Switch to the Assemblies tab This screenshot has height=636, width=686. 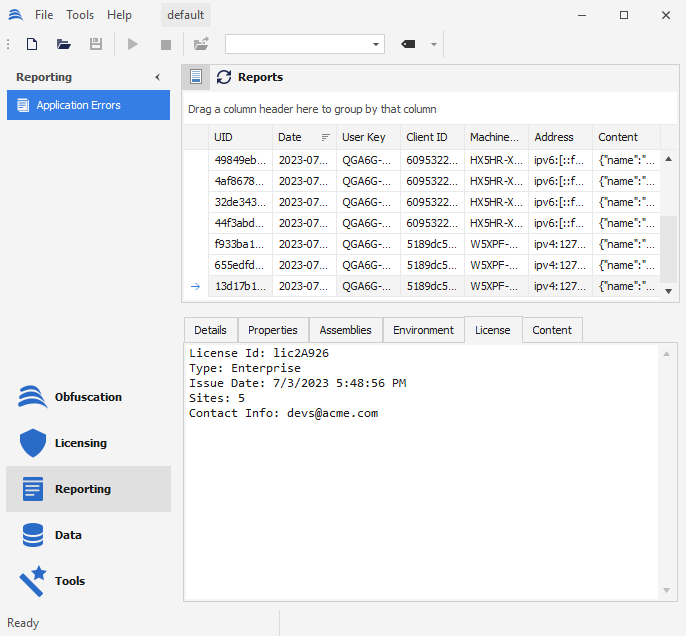point(345,330)
